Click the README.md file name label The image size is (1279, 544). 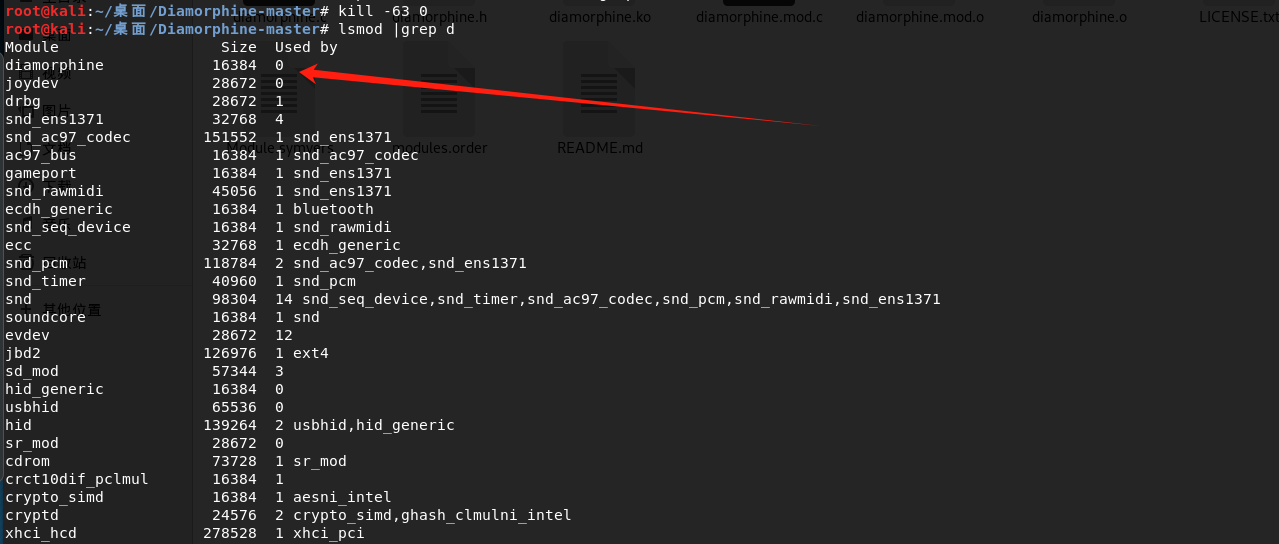pyautogui.click(x=600, y=148)
